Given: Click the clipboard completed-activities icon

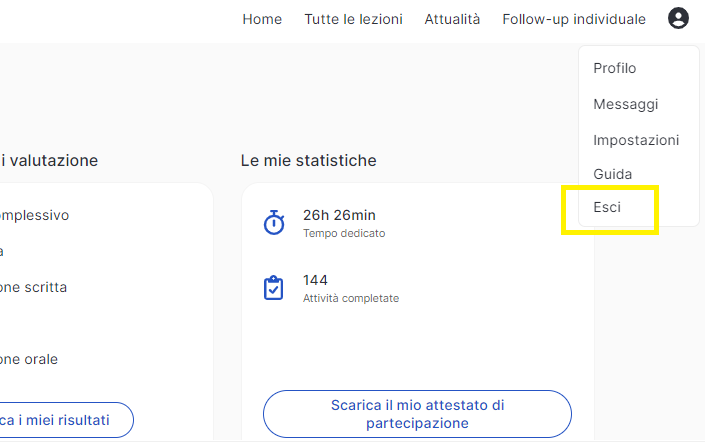Looking at the screenshot, I should pos(273,288).
